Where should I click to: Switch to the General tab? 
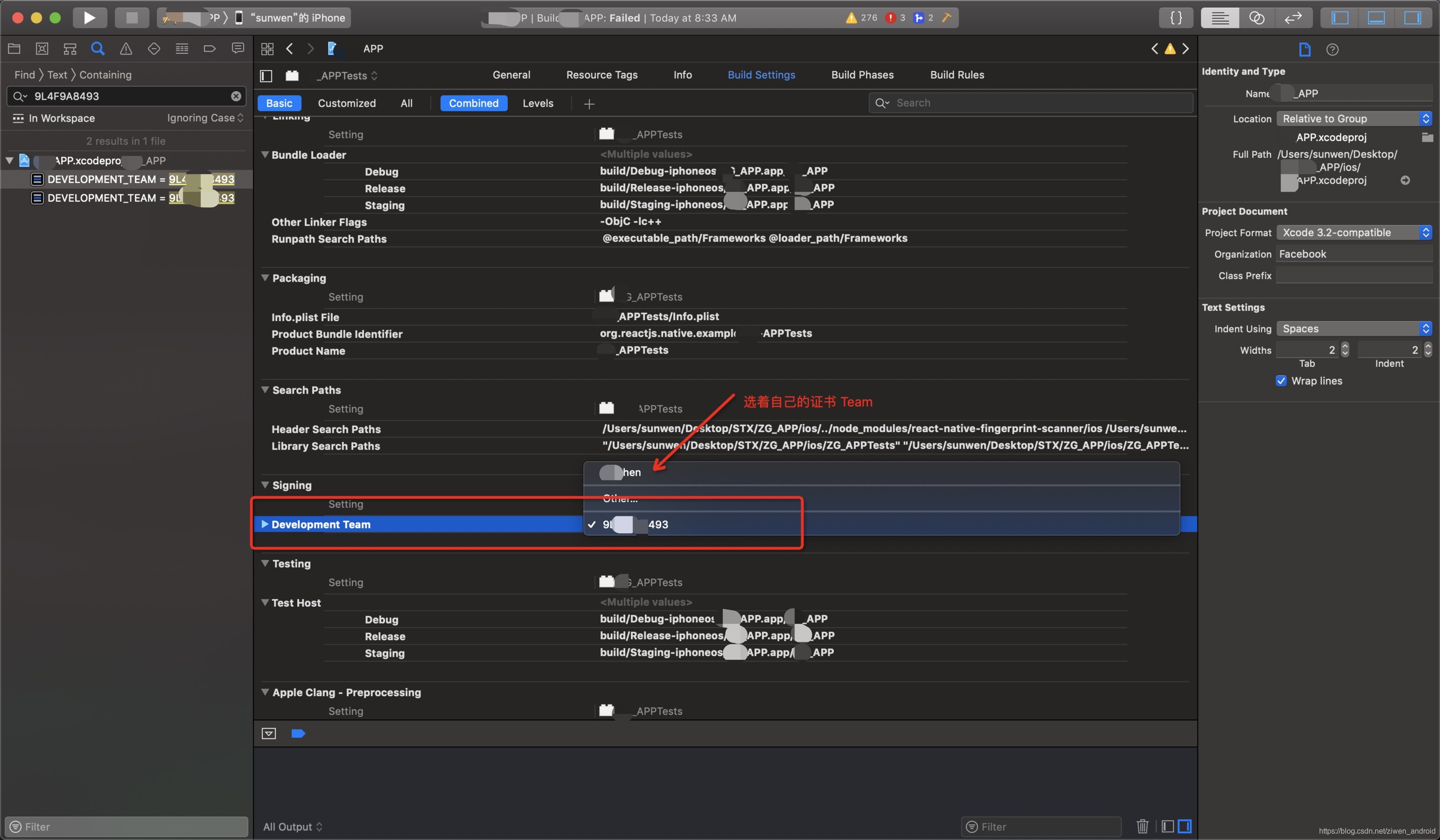click(511, 75)
